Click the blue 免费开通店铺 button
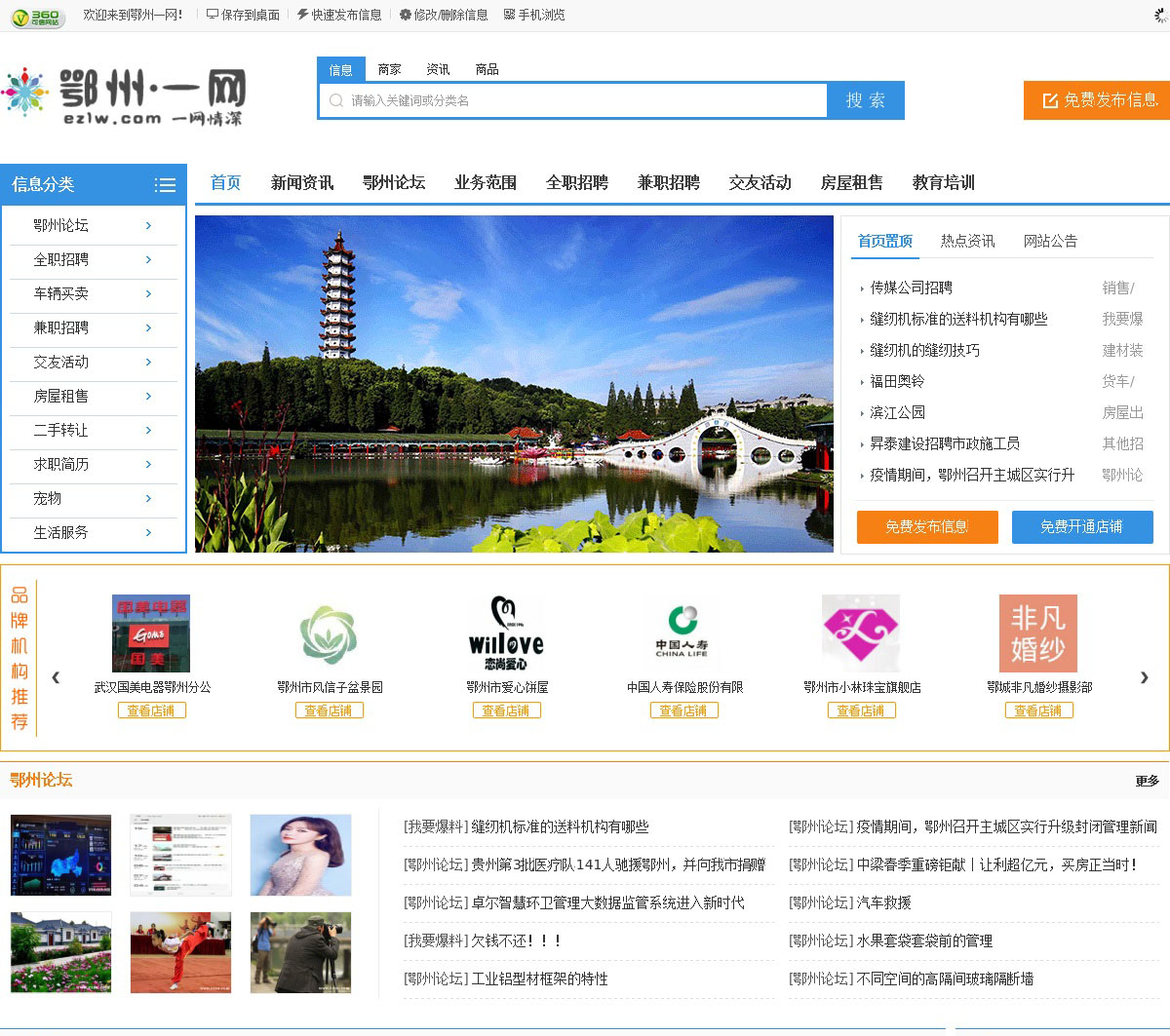This screenshot has width=1170, height=1036. [x=1082, y=527]
